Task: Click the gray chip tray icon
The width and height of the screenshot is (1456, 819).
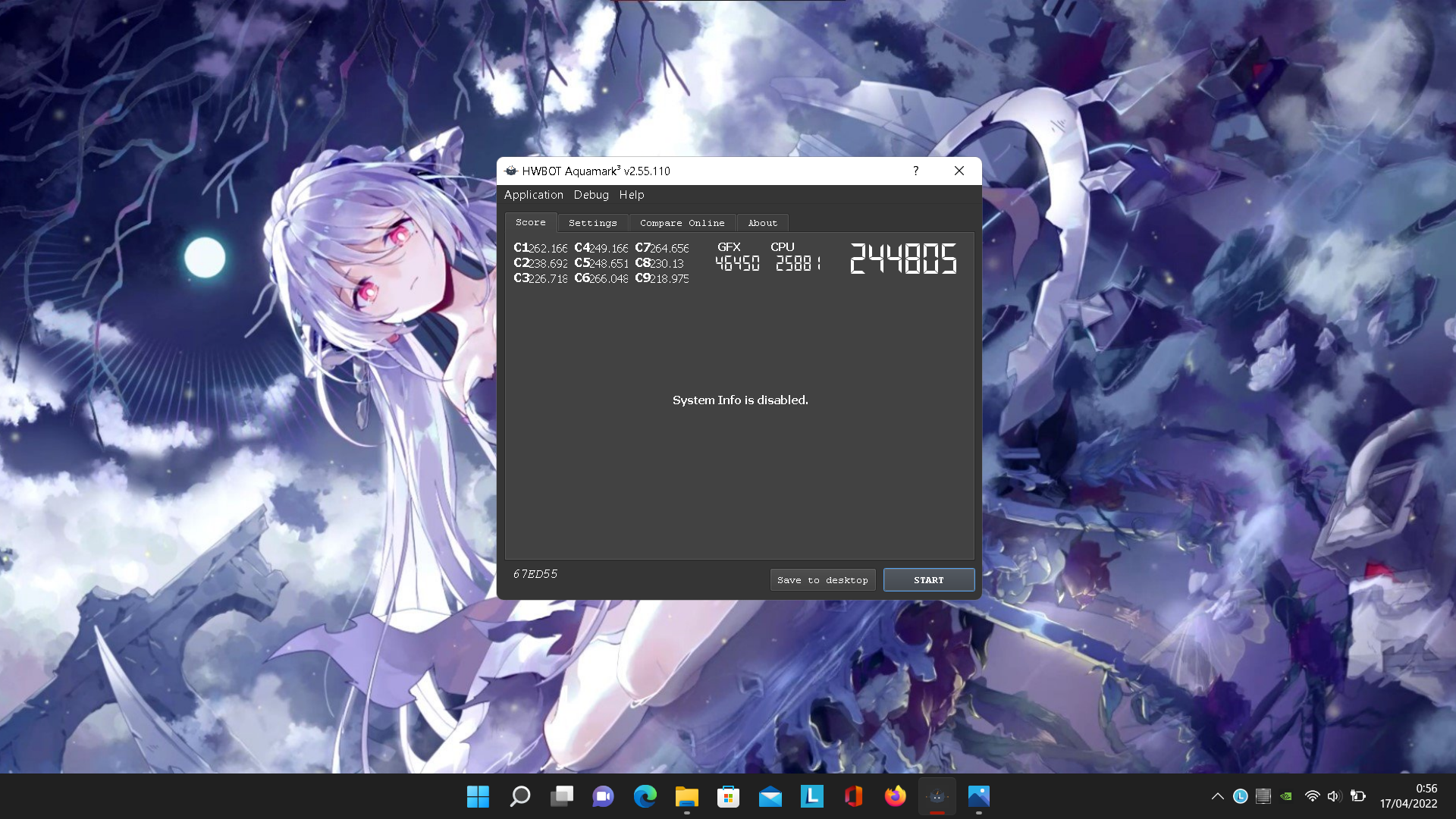Action: [x=1263, y=796]
